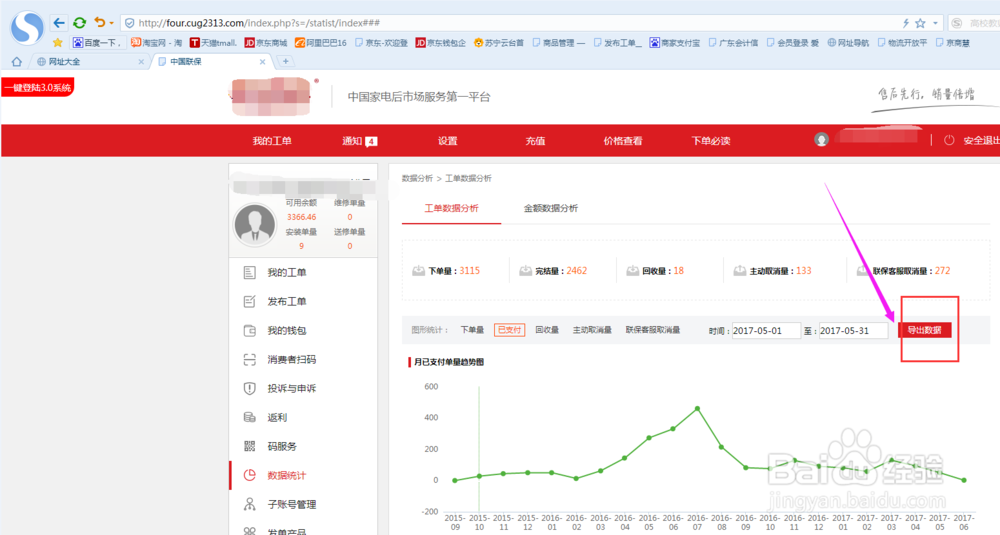Click 数据分析 in the breadcrumb
The width and height of the screenshot is (1000, 535).
417,179
